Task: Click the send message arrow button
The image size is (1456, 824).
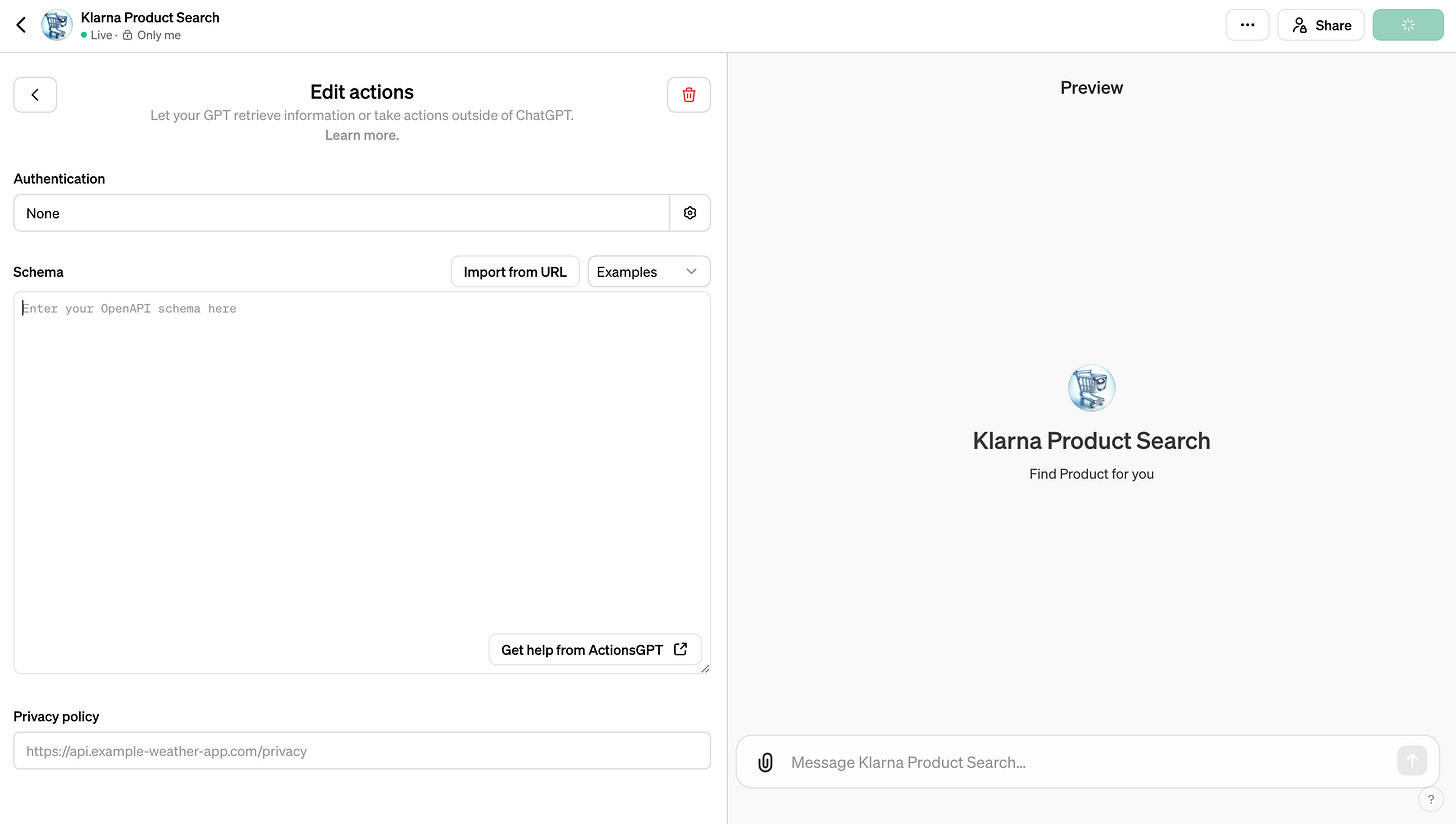Action: click(1412, 761)
